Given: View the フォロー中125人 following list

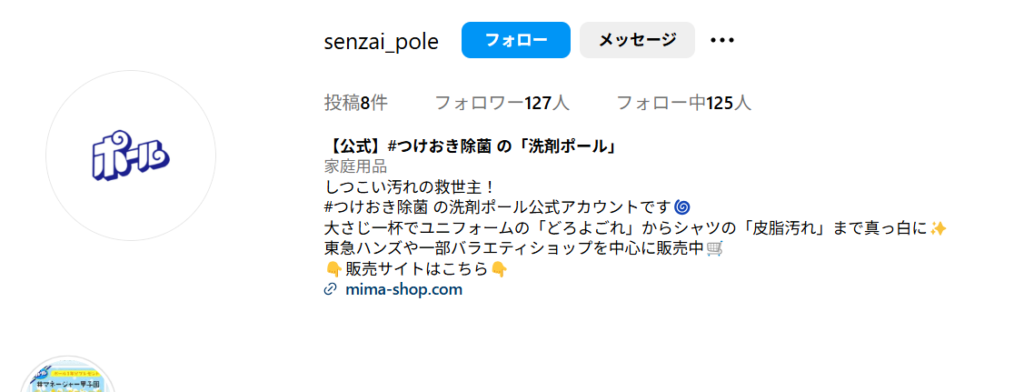Looking at the screenshot, I should [x=684, y=103].
